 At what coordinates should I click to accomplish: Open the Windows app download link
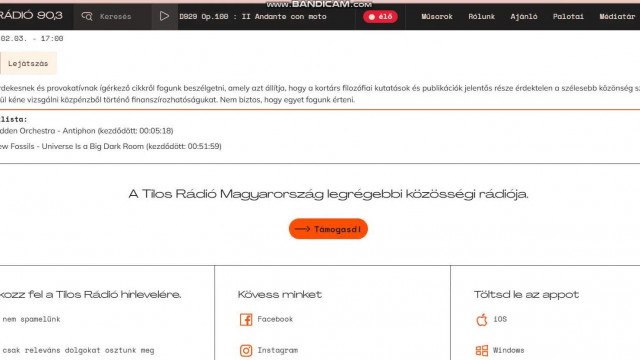508,350
